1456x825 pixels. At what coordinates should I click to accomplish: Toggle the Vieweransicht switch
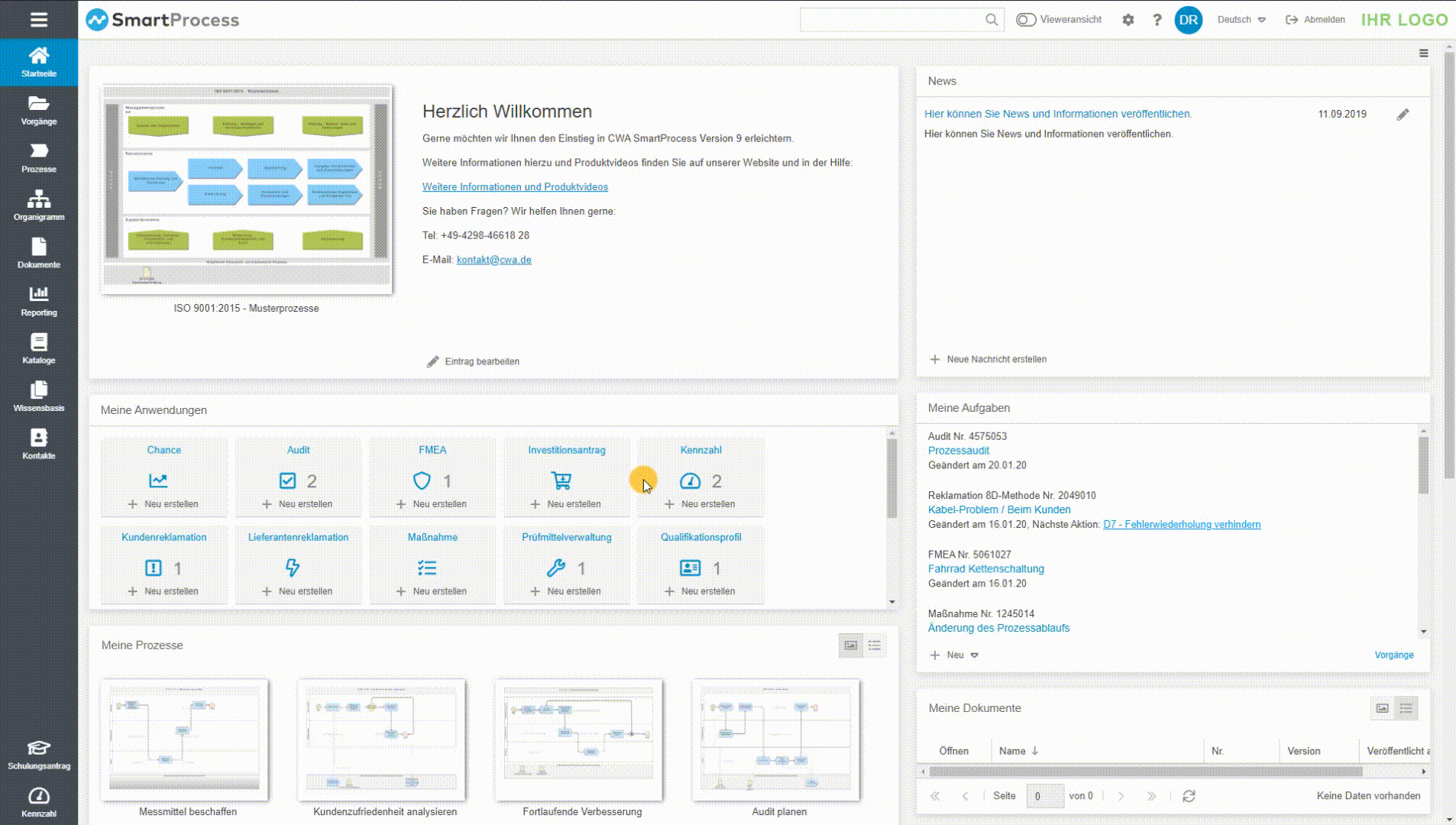1026,20
